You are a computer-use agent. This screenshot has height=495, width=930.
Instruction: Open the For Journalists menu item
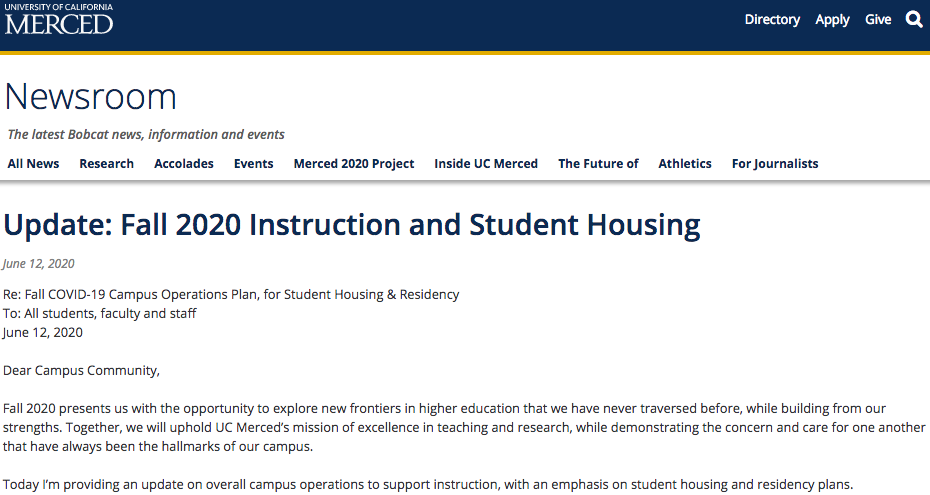(x=775, y=164)
